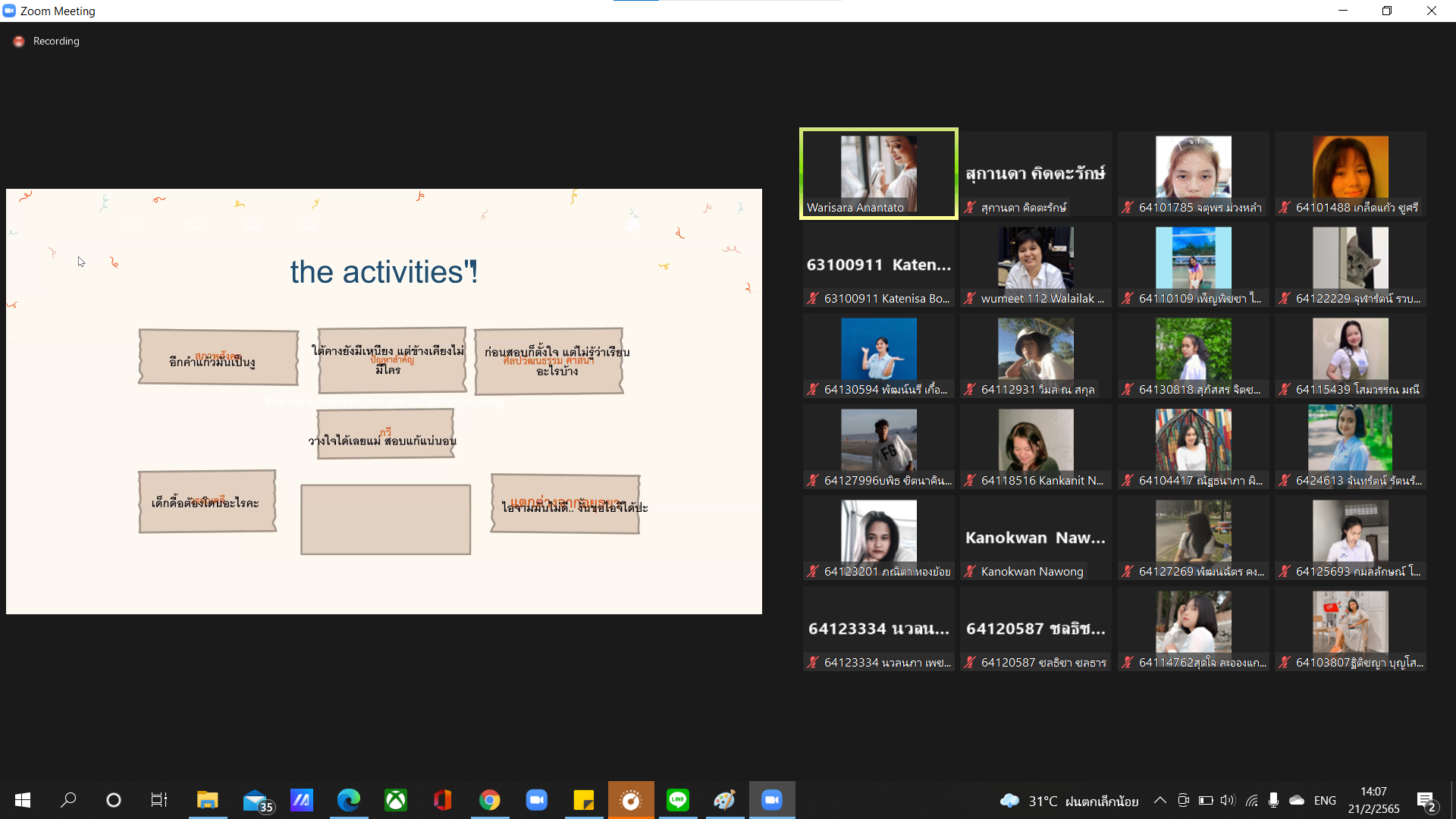Open Mail app with 35 badge
1456x819 pixels.
(x=256, y=800)
